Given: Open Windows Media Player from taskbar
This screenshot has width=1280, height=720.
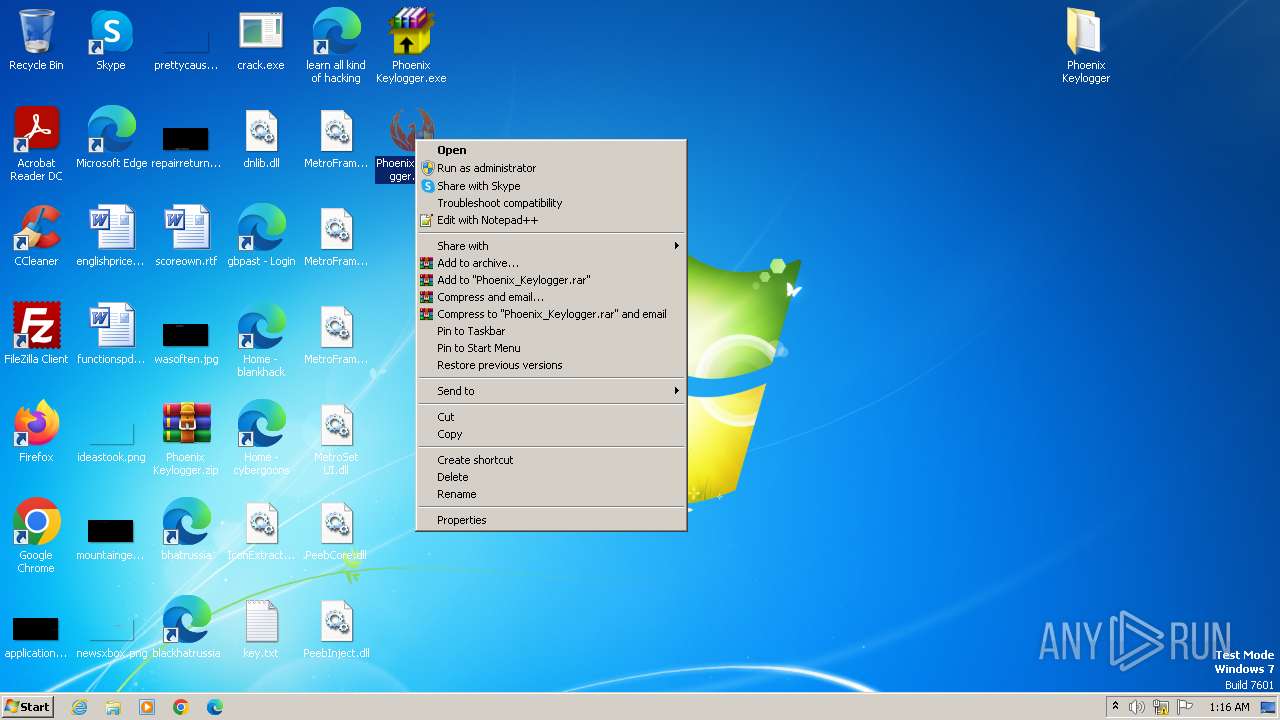Looking at the screenshot, I should [x=147, y=707].
